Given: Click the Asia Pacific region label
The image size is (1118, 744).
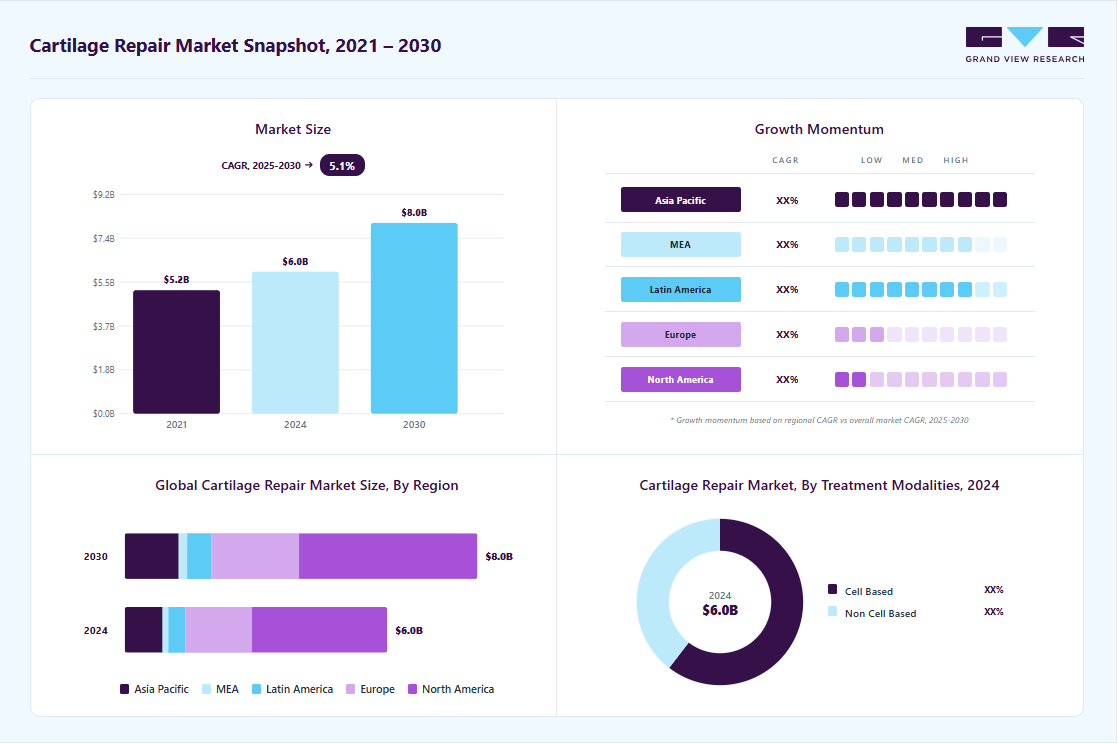Looking at the screenshot, I should point(680,200).
